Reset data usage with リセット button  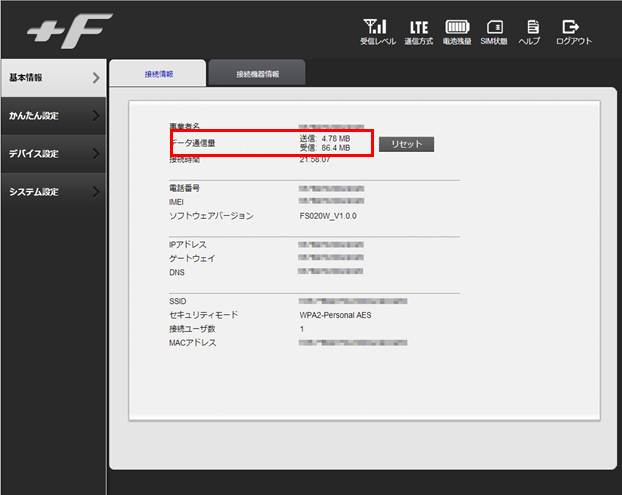pos(406,144)
